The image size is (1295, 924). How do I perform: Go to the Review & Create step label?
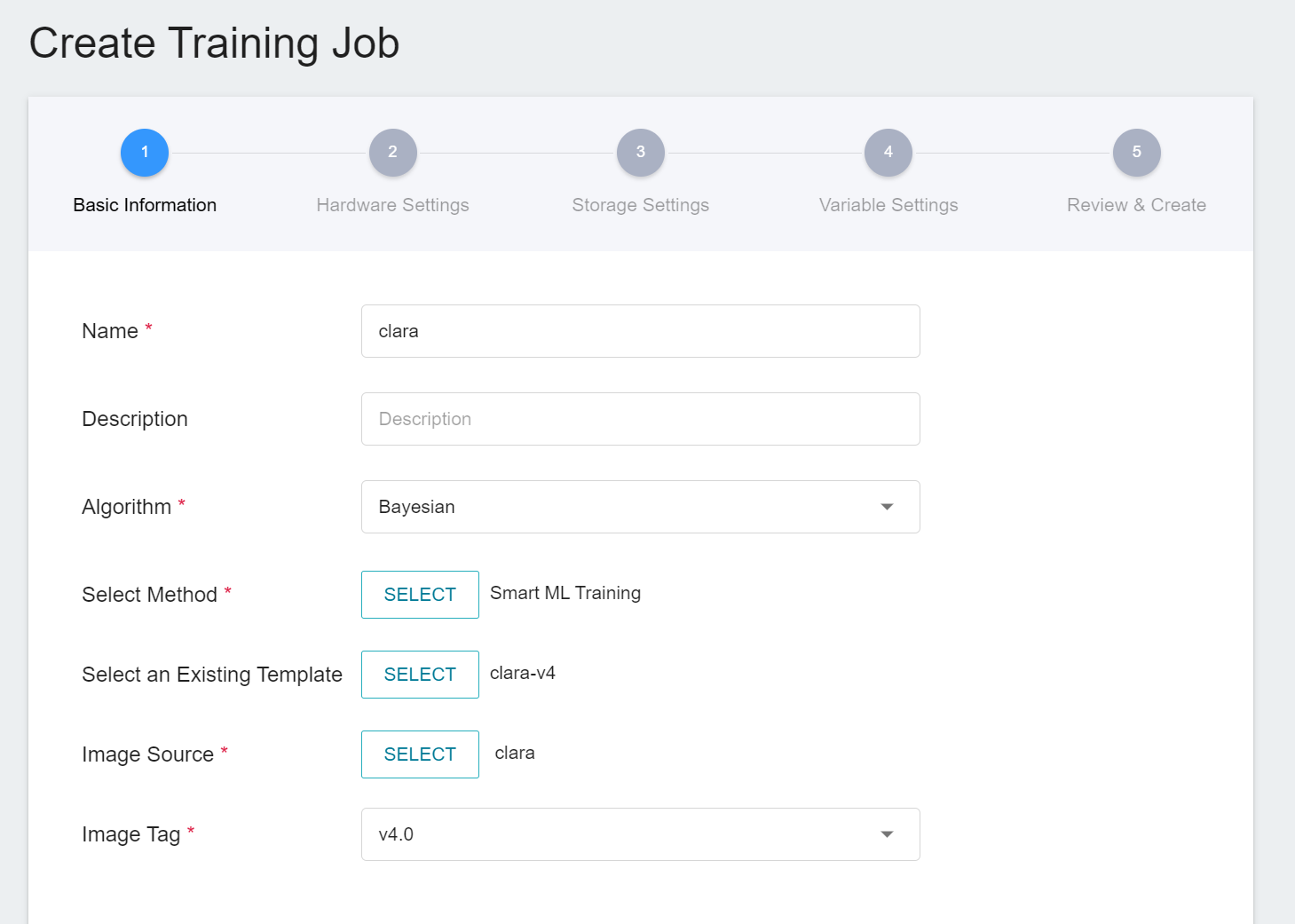pos(1136,205)
